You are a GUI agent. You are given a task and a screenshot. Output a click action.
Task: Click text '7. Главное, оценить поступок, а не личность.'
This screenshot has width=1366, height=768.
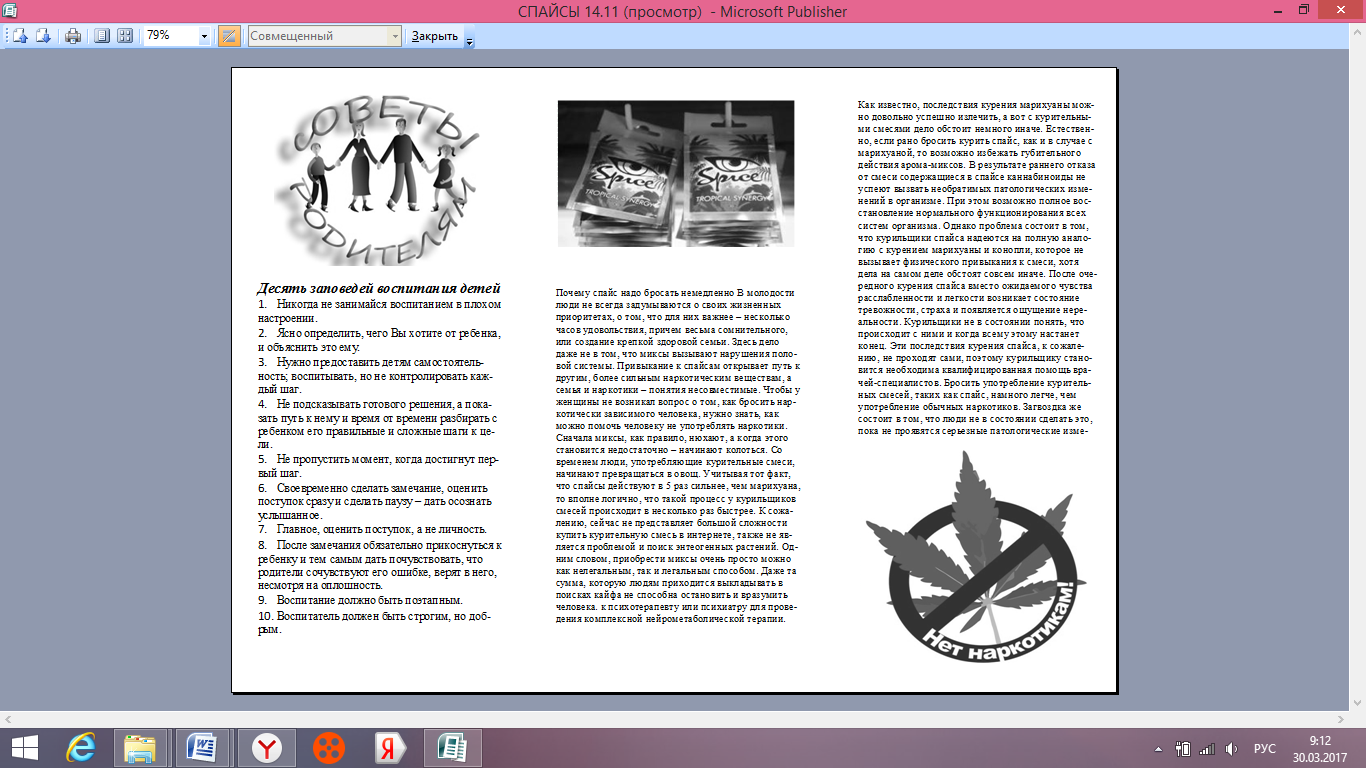(372, 529)
